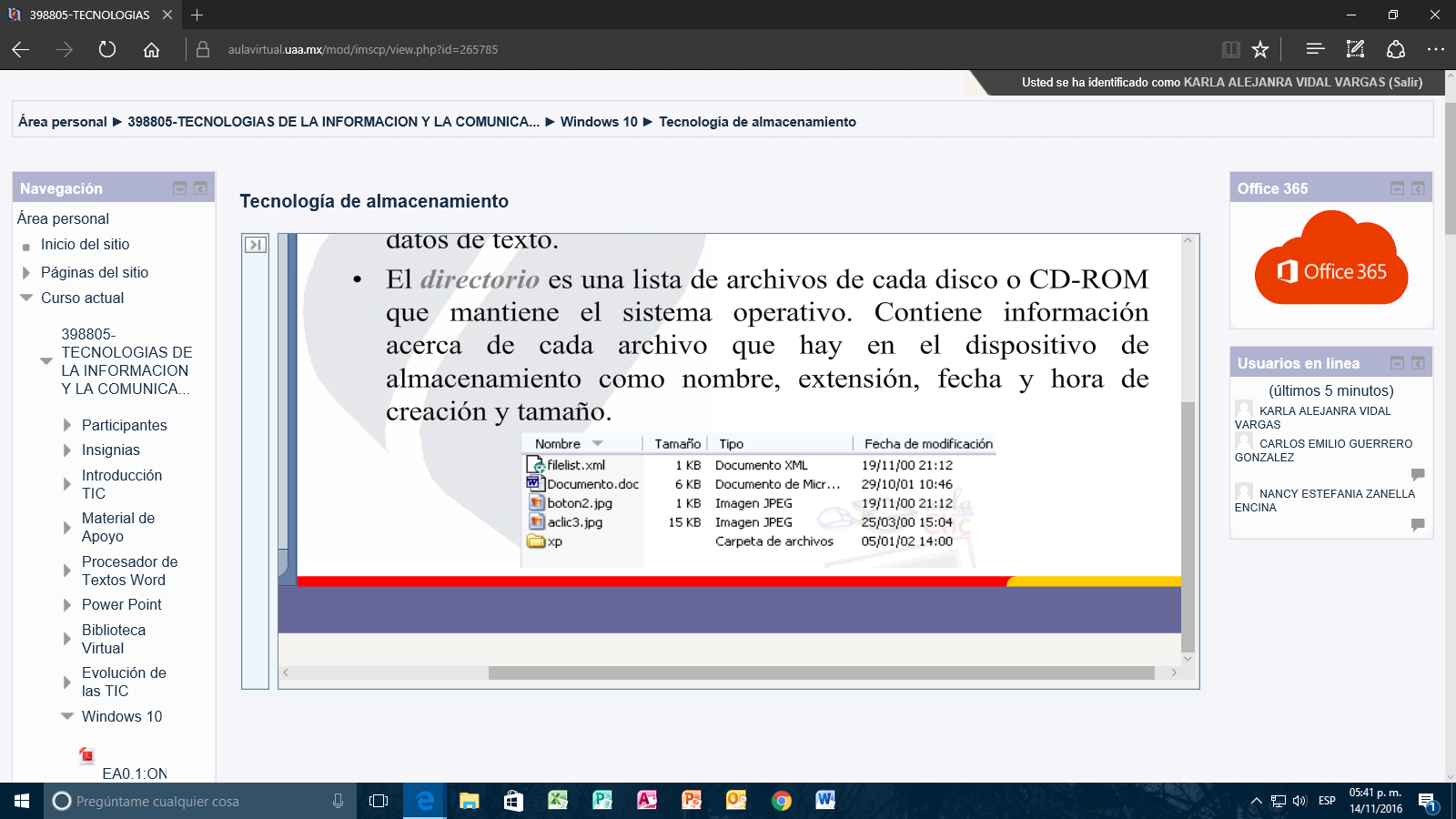Dock the Office 365 block

pyautogui.click(x=1418, y=188)
